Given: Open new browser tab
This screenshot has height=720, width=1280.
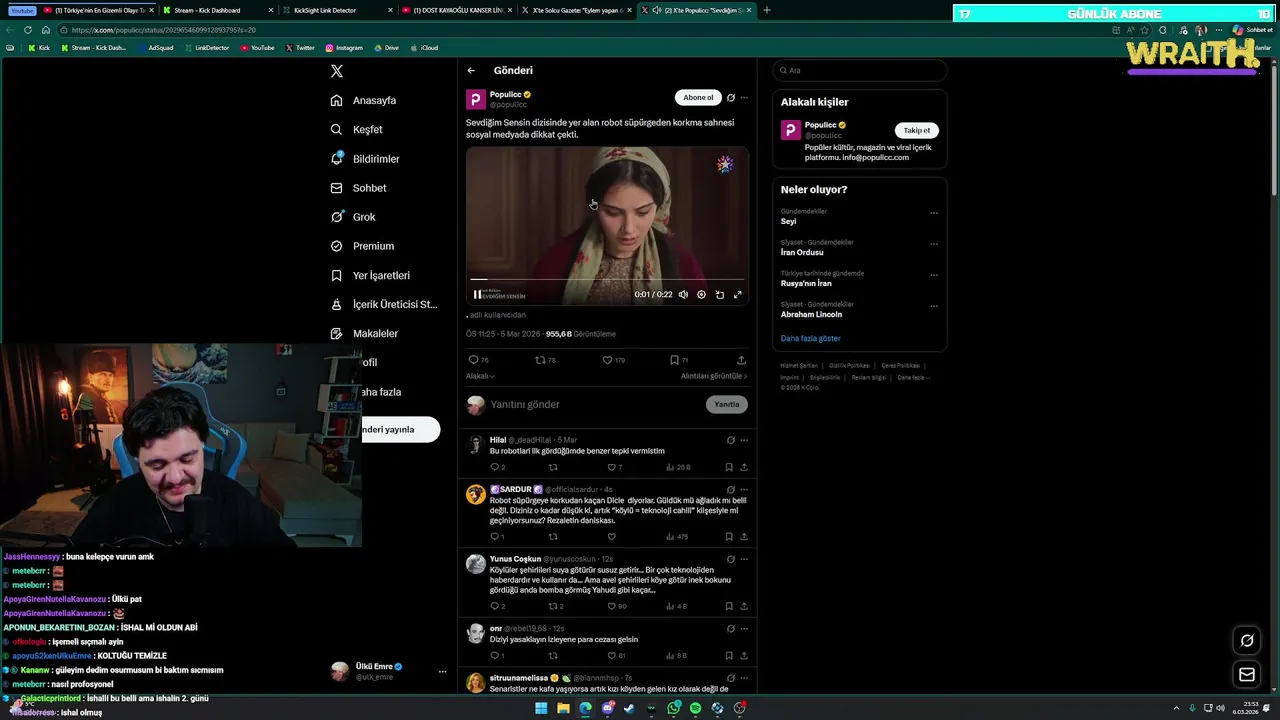Looking at the screenshot, I should [x=767, y=10].
